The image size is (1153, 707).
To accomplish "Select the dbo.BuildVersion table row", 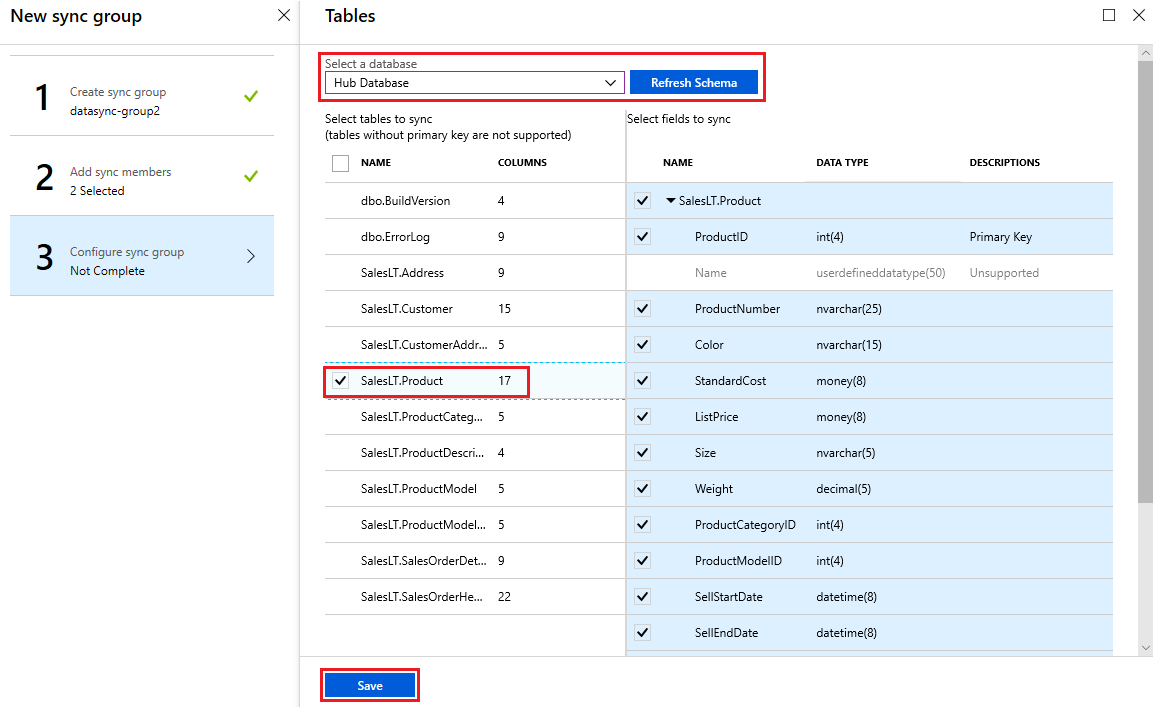I will (x=405, y=201).
